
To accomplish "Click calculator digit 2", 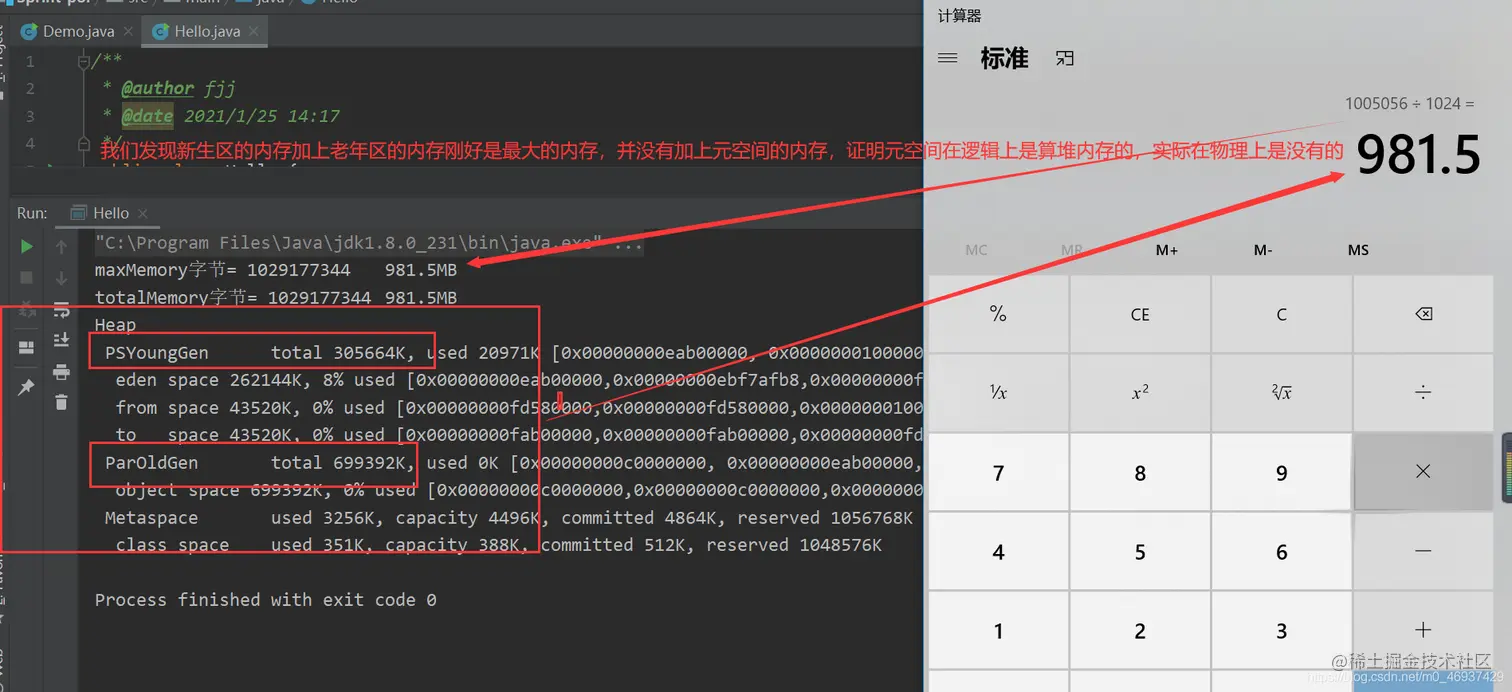I will tap(1140, 630).
